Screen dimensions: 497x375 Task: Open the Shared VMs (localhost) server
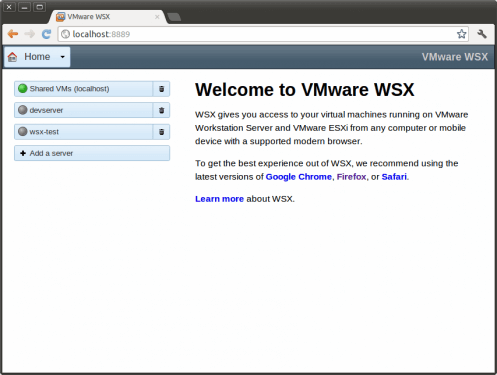(83, 89)
